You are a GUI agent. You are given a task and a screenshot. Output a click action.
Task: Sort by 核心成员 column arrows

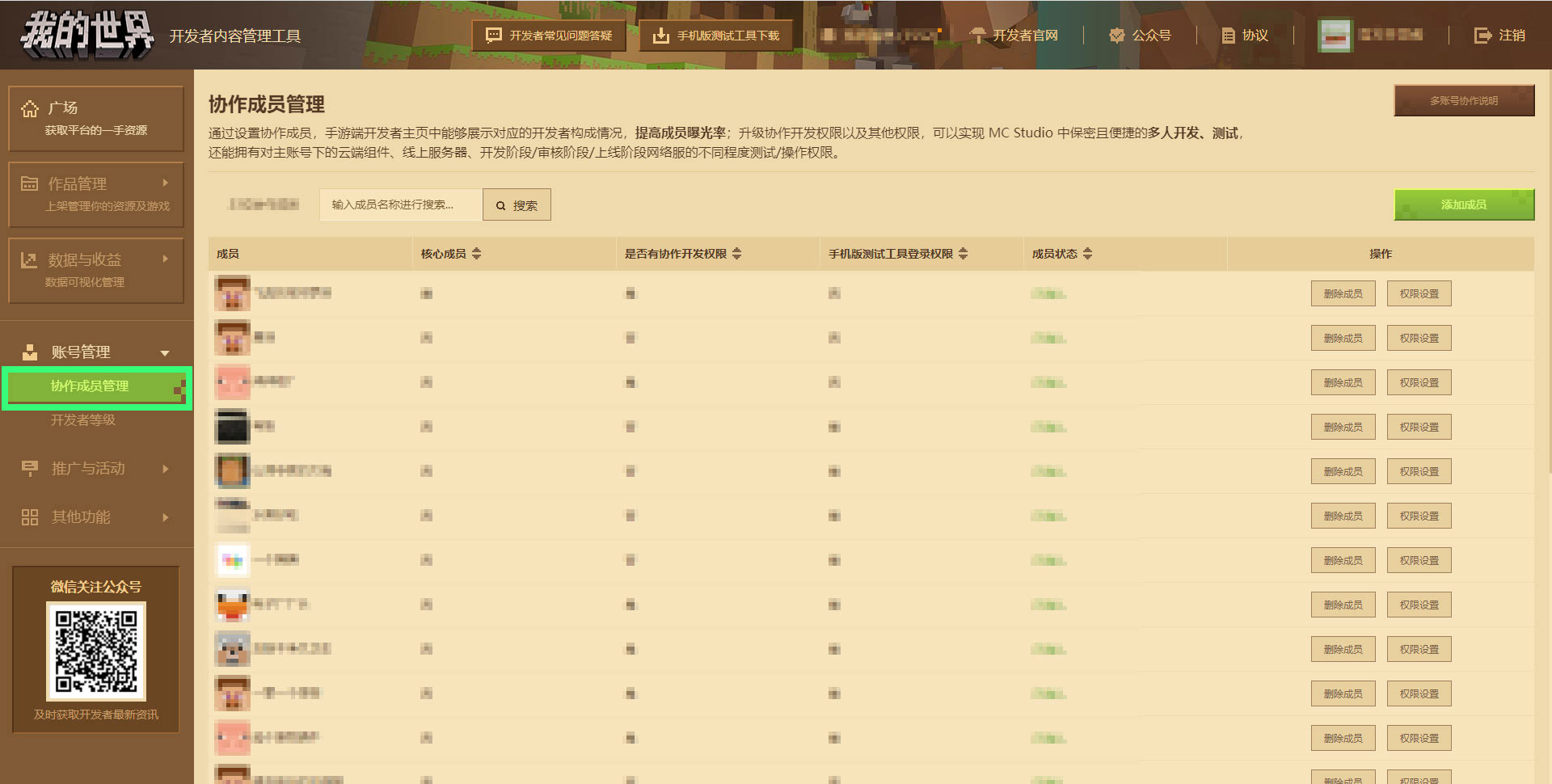(x=477, y=254)
